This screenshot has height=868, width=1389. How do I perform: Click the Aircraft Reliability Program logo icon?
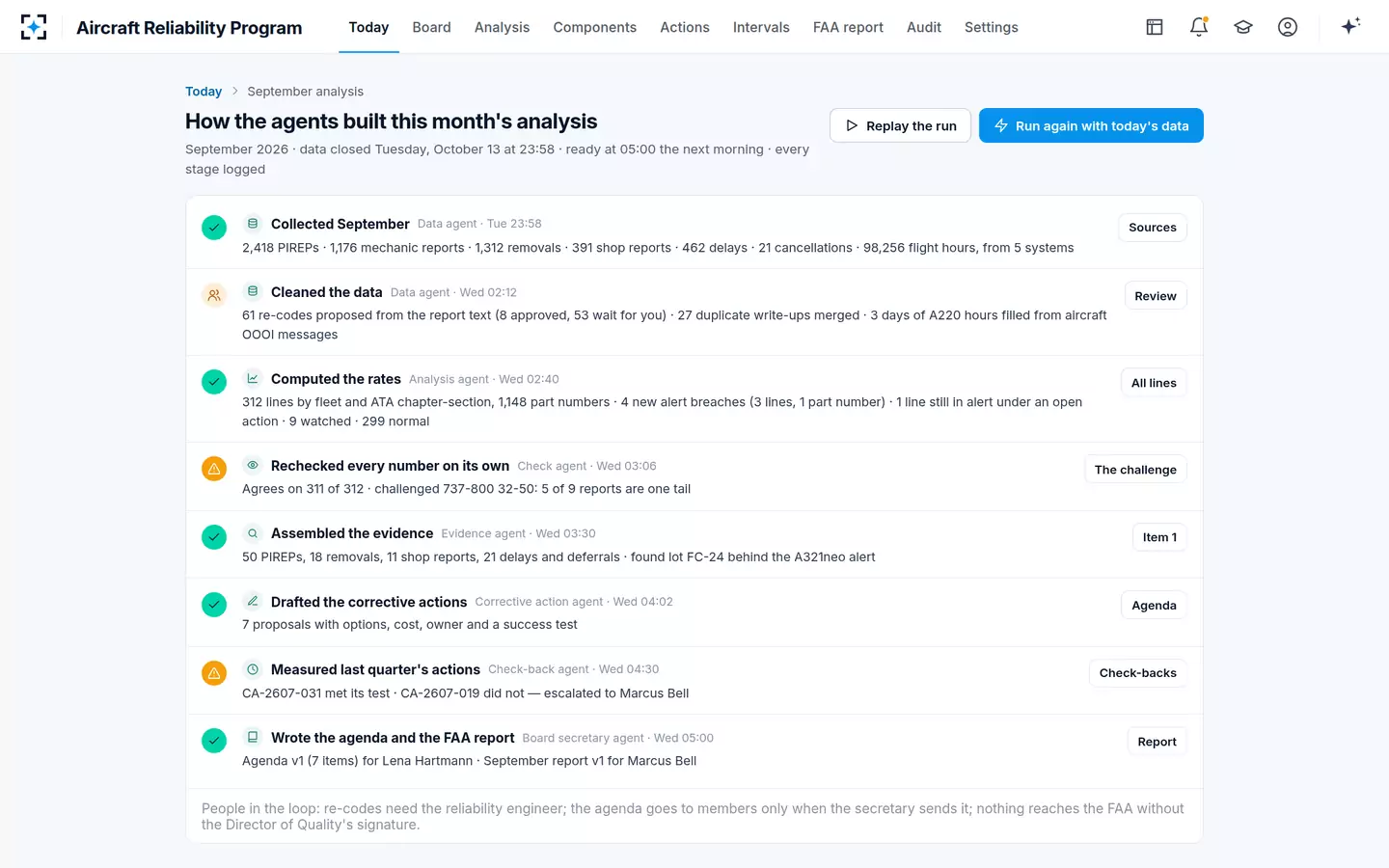tap(34, 27)
